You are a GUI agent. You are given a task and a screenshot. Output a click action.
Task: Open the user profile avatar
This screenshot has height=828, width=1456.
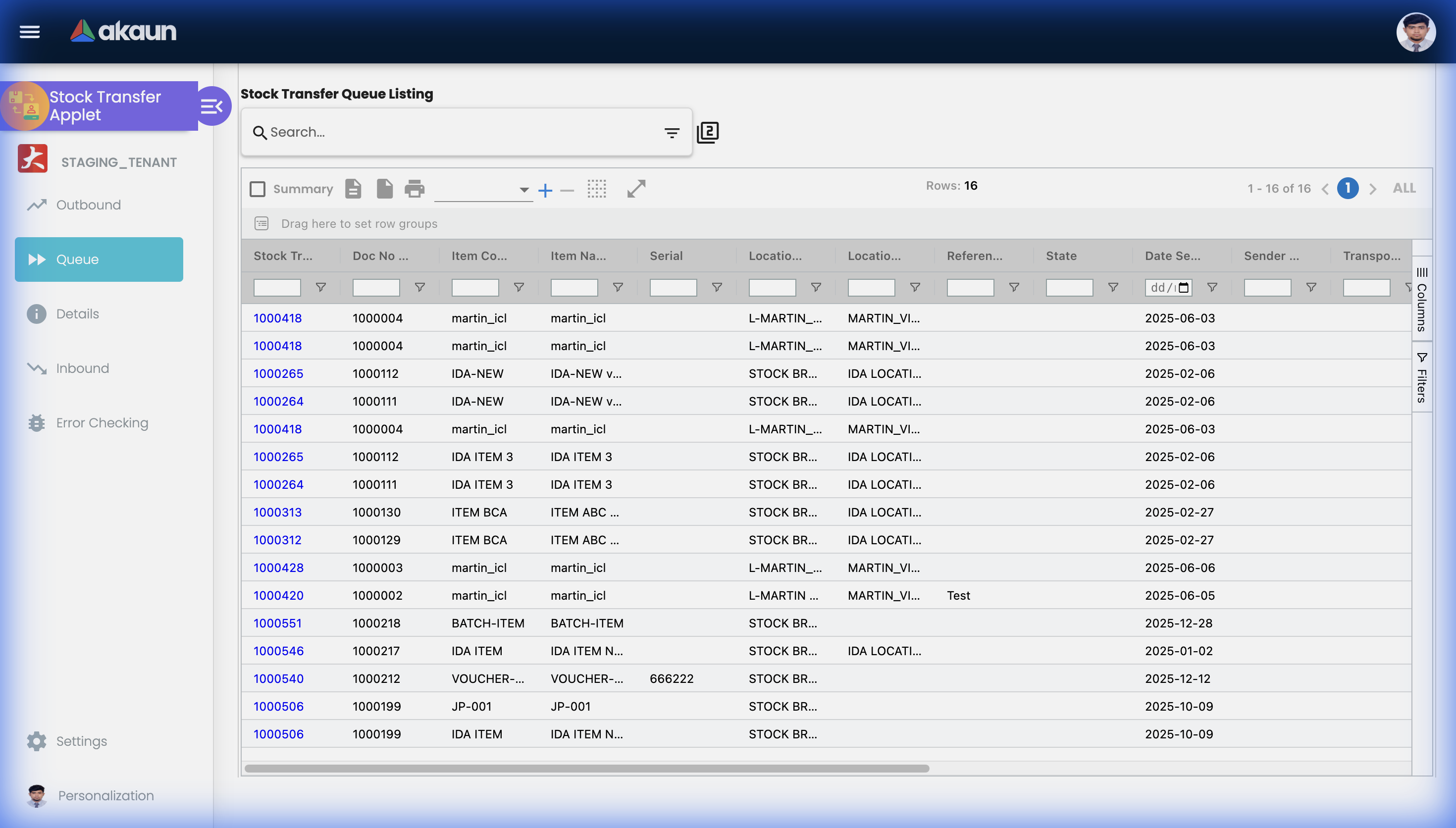tap(1415, 32)
